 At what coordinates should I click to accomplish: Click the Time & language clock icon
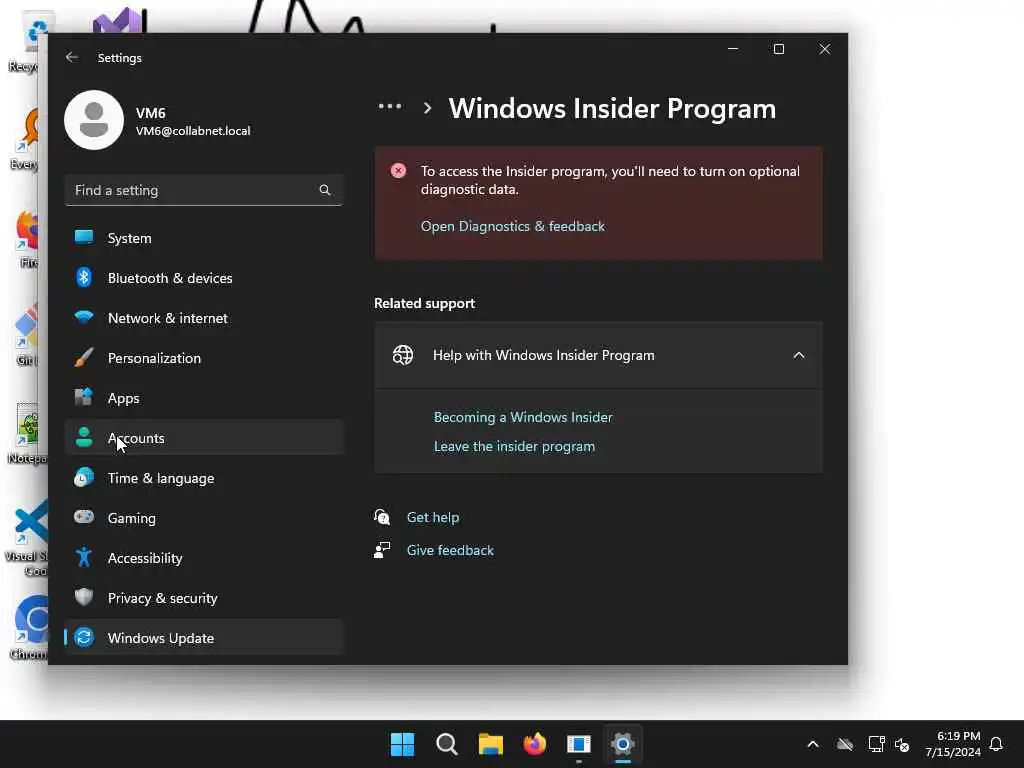click(x=84, y=477)
